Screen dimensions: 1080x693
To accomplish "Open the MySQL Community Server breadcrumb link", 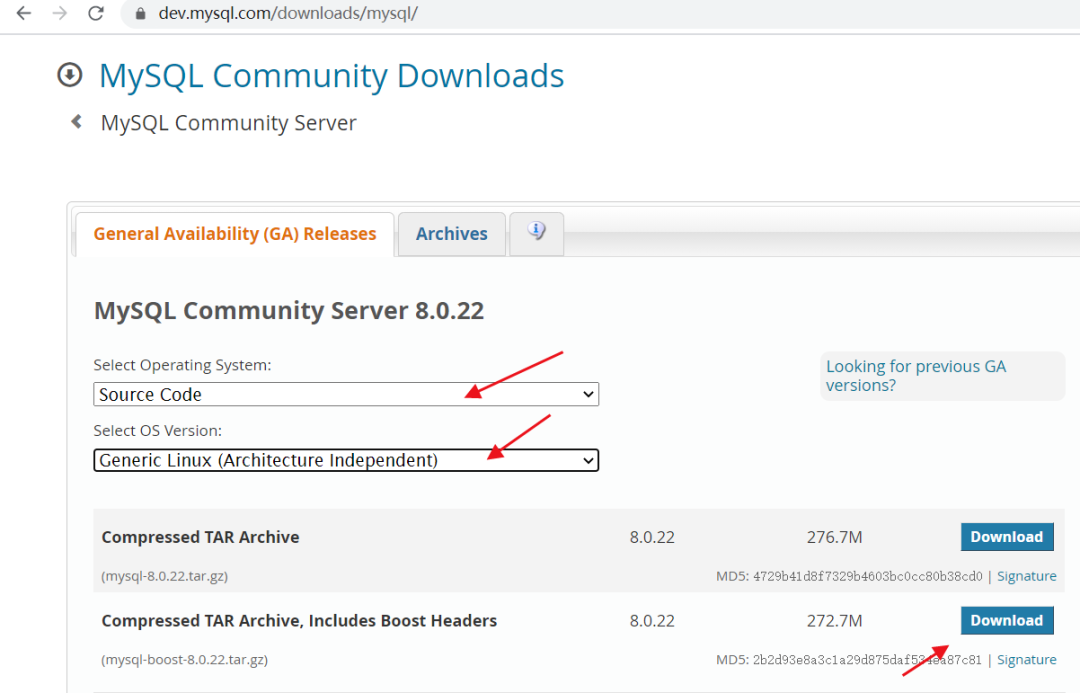I will (x=227, y=122).
